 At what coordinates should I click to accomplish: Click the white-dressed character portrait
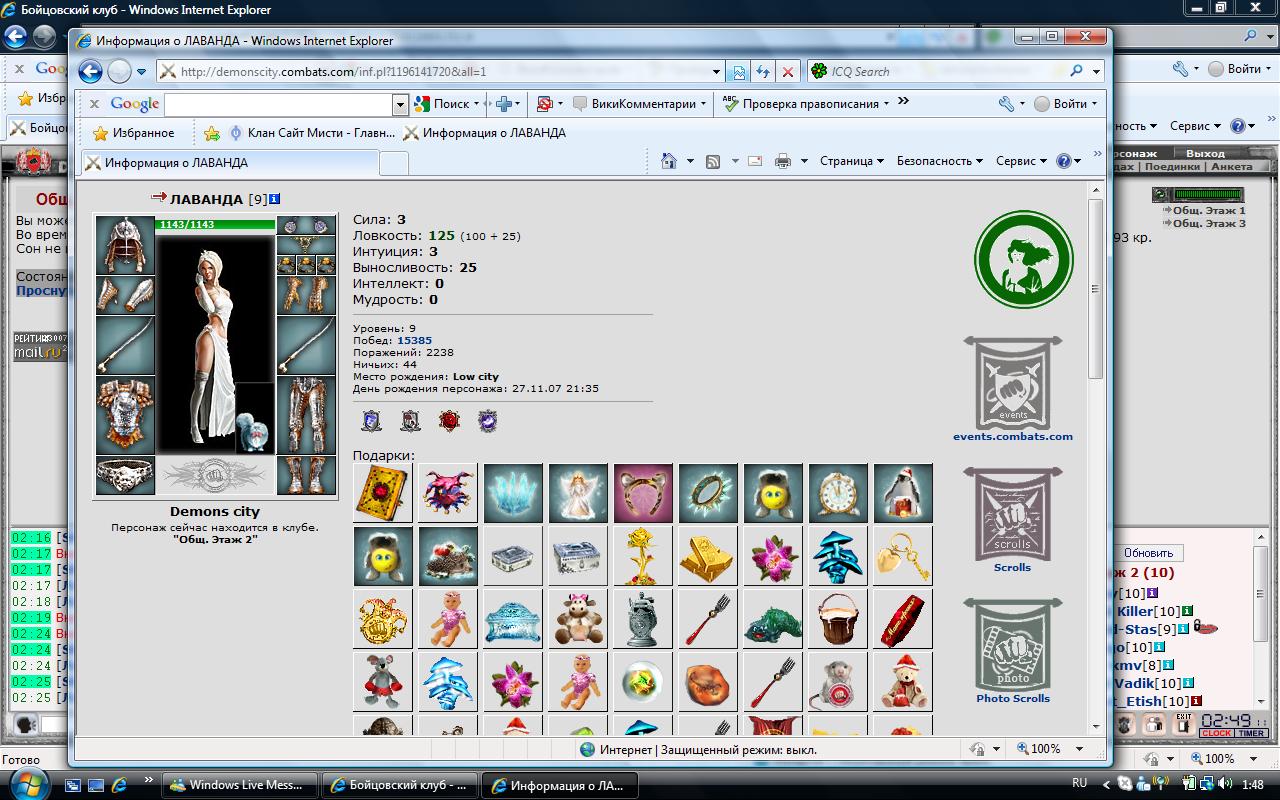point(215,345)
